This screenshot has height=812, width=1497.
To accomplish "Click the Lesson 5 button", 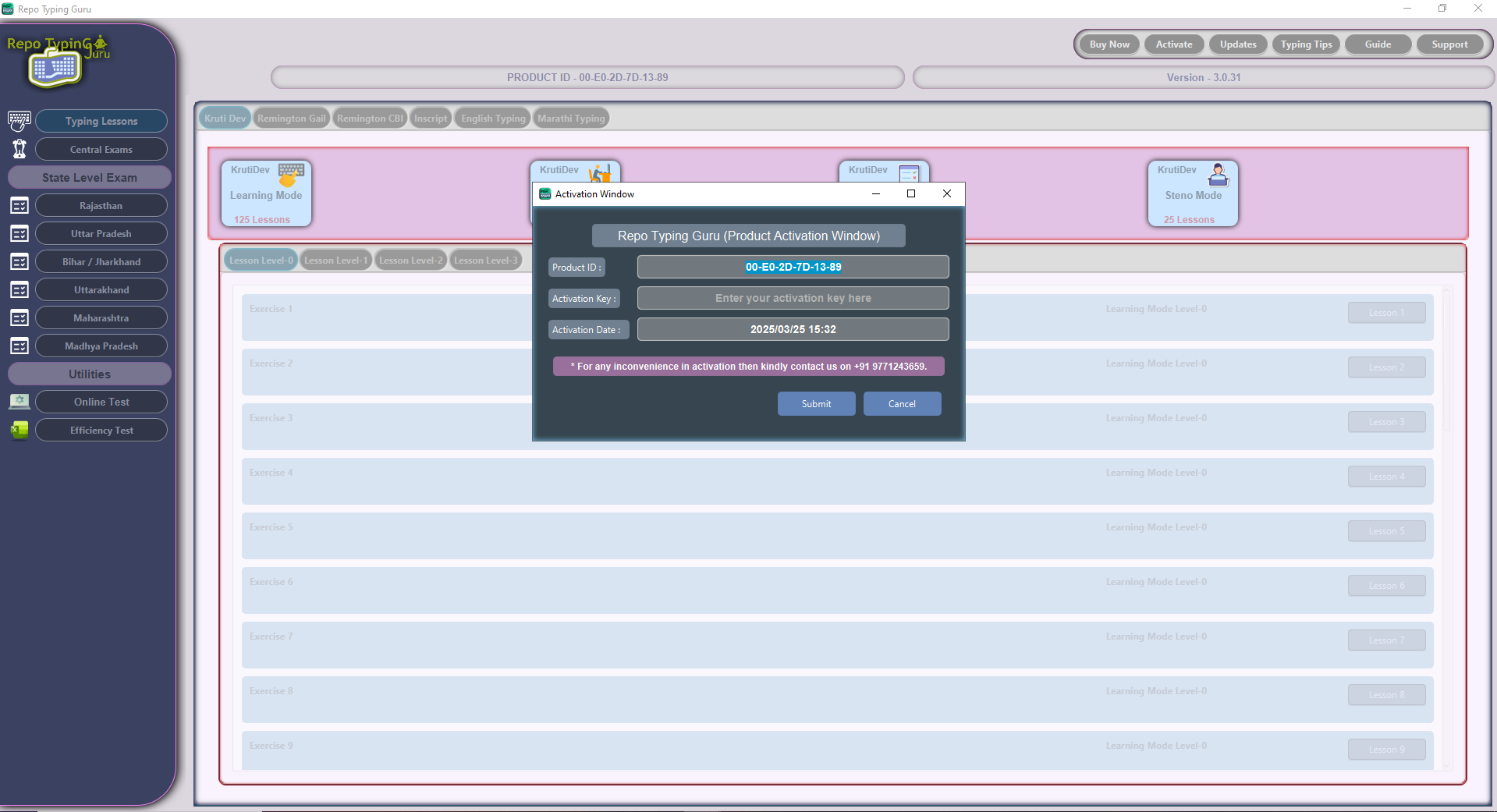I will 1386,531.
